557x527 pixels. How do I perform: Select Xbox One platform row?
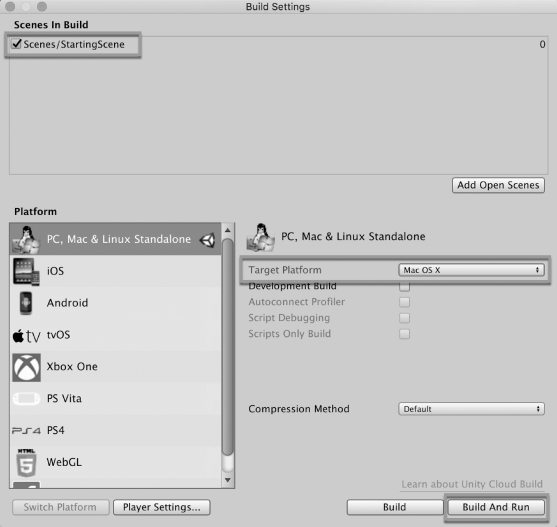tap(115, 366)
